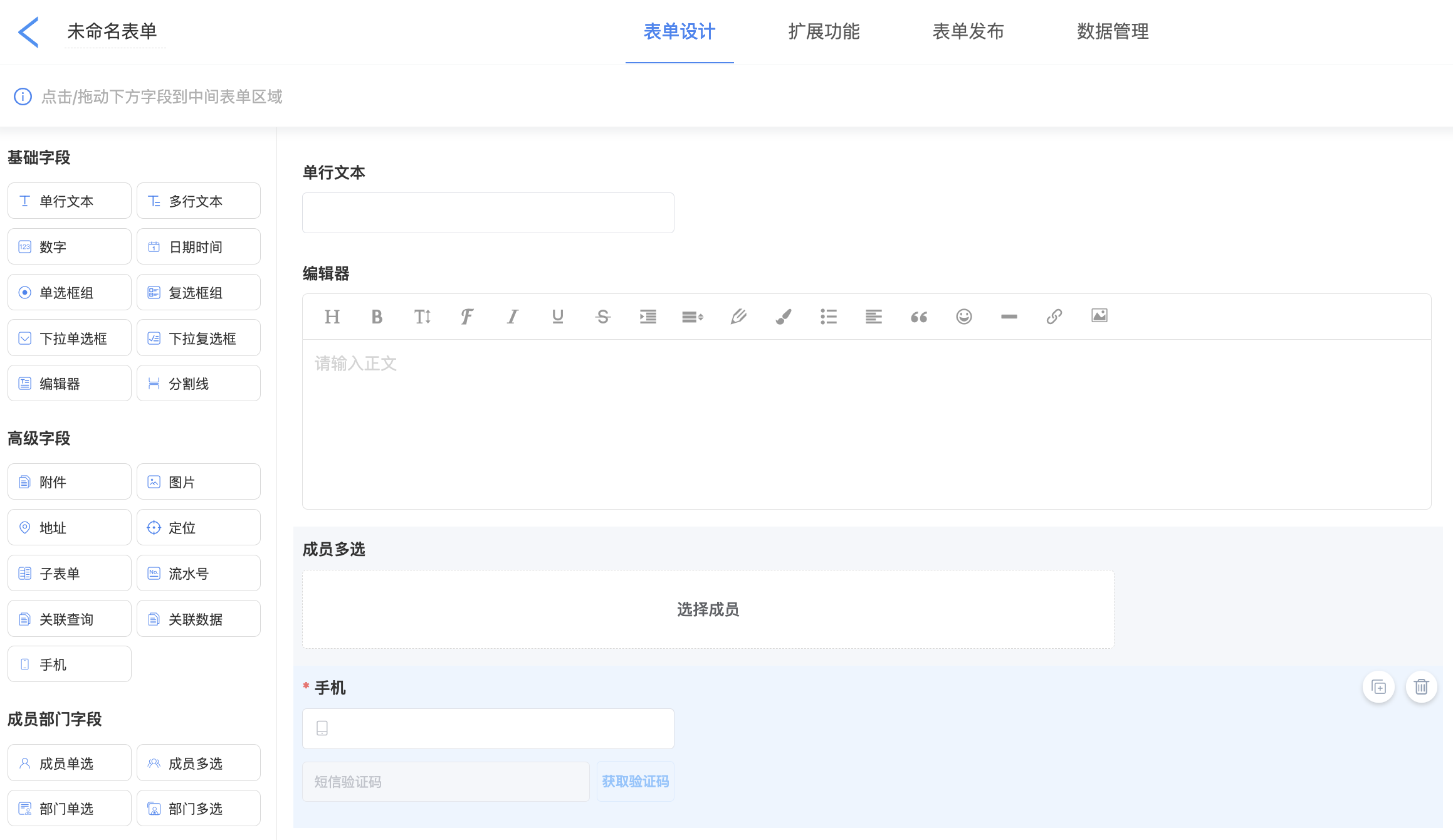Open heading style menu (H icon)
Image resolution: width=1453 pixels, height=840 pixels.
(x=332, y=317)
